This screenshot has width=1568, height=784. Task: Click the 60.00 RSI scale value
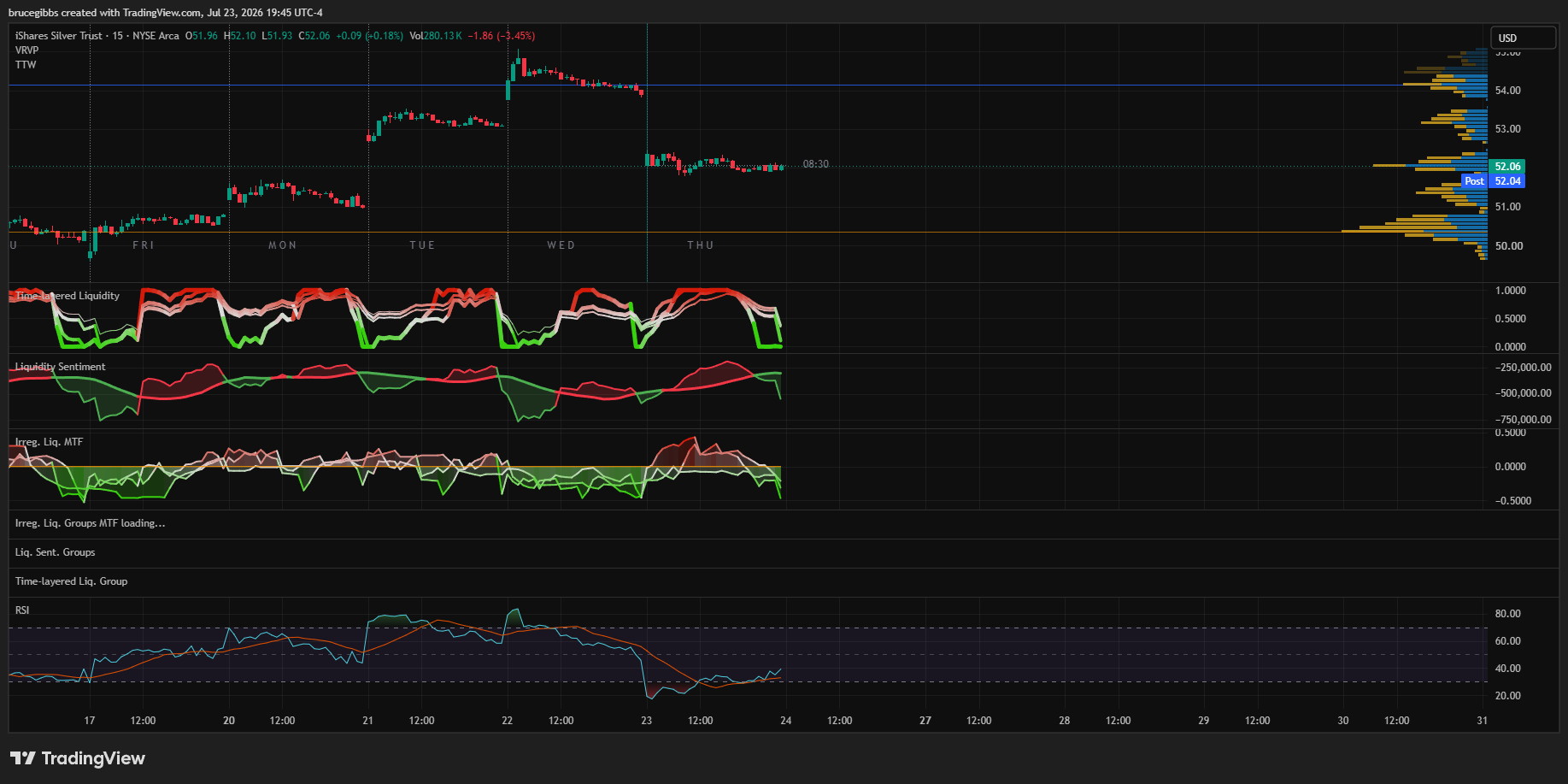tap(1508, 641)
